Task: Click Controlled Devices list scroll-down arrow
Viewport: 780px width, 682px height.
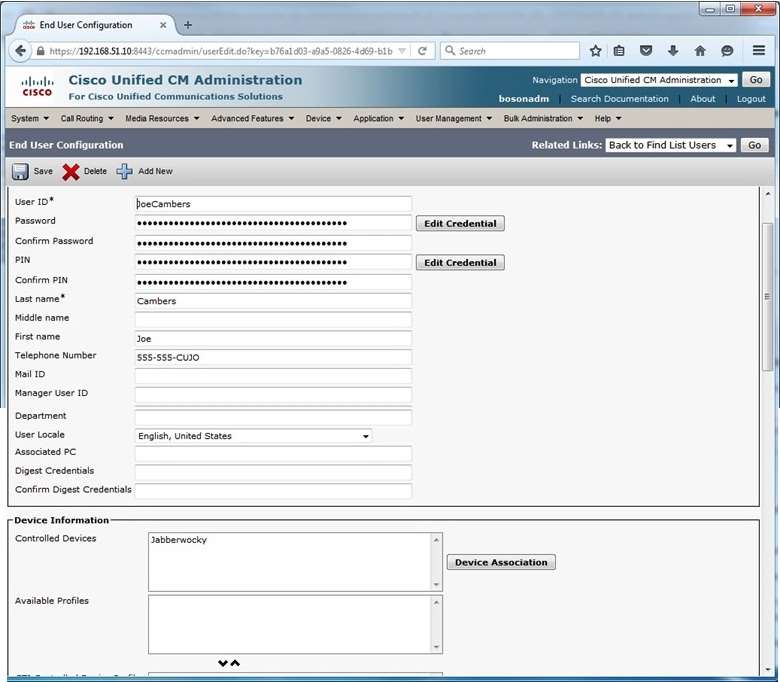Action: point(436,585)
